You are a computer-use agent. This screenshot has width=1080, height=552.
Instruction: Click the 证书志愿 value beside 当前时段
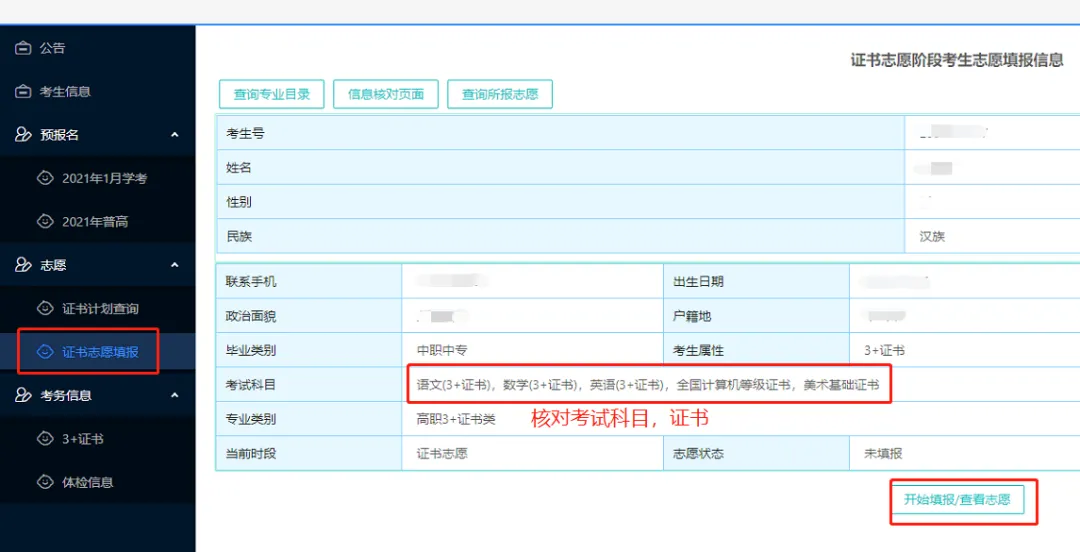(x=442, y=453)
